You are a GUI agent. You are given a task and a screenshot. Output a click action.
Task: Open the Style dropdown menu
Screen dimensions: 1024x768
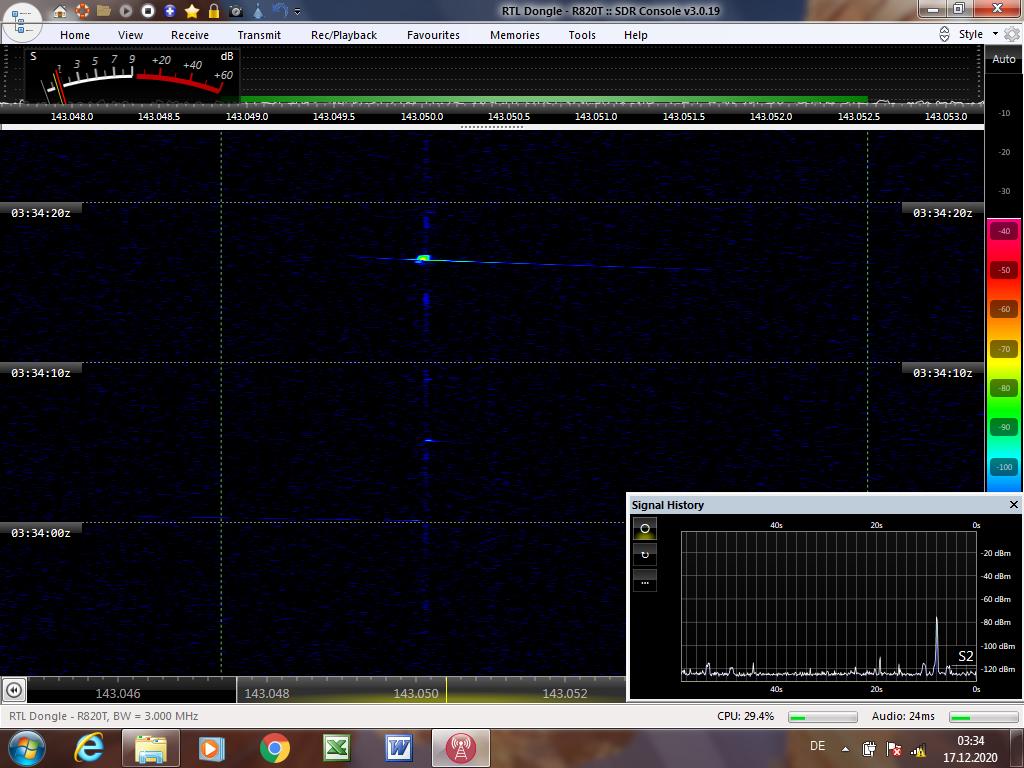pyautogui.click(x=978, y=34)
